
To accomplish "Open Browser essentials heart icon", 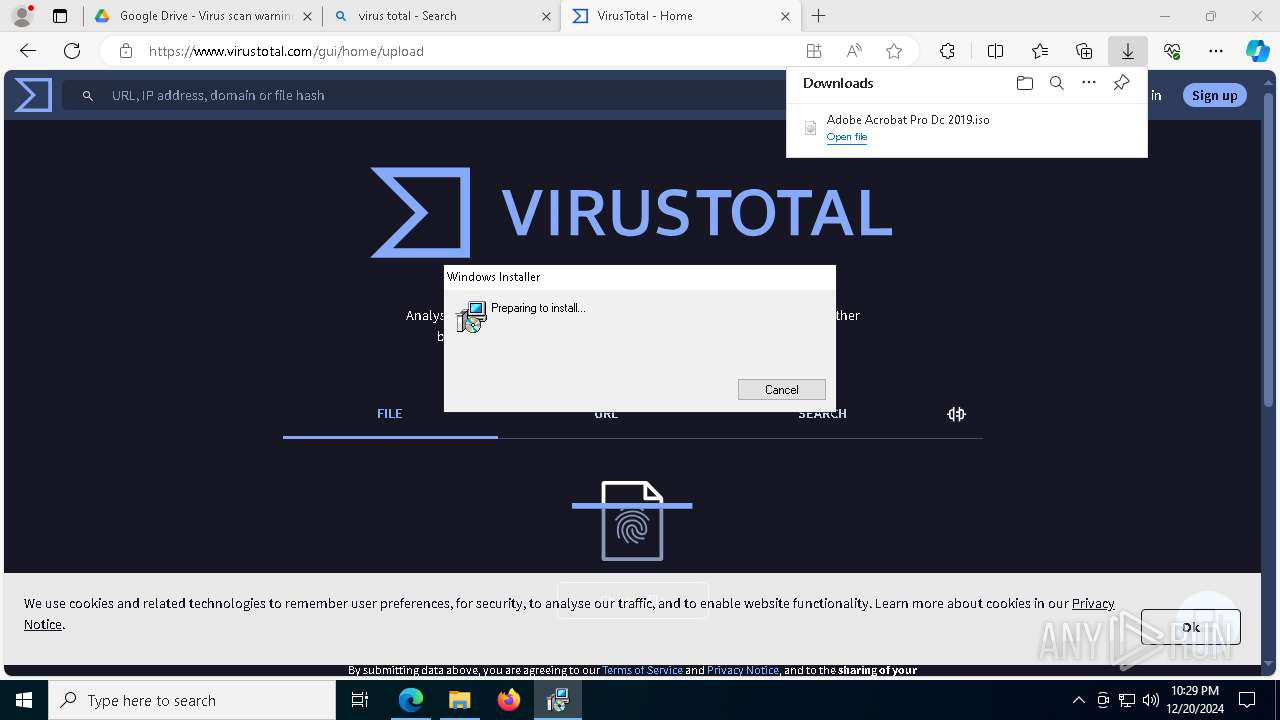I will (1172, 51).
